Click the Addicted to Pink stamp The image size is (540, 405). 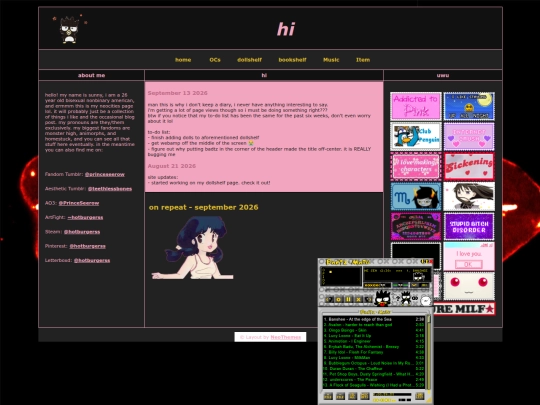click(x=416, y=106)
